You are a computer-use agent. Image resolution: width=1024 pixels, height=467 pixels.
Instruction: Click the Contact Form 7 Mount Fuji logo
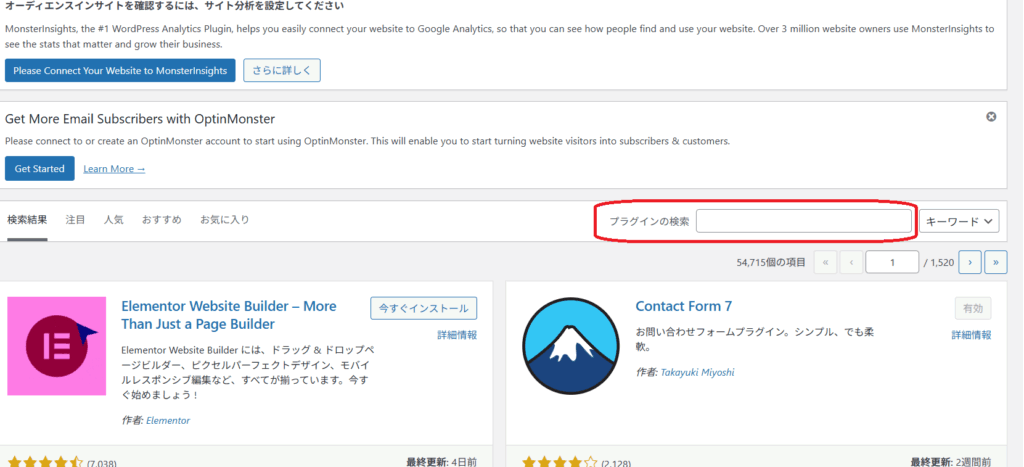[x=571, y=346]
